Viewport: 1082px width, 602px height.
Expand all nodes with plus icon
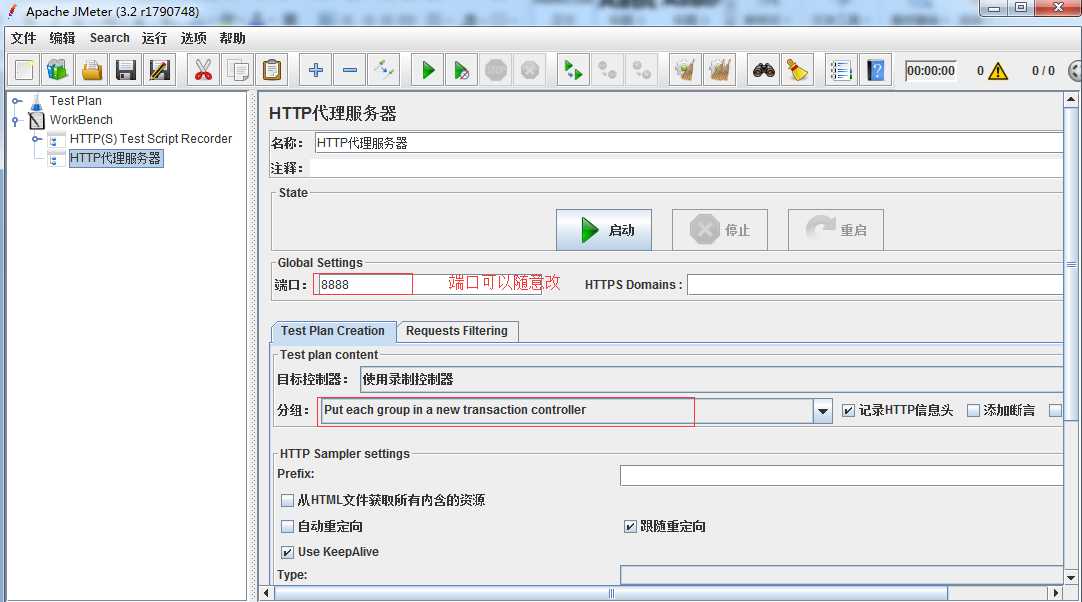point(315,70)
